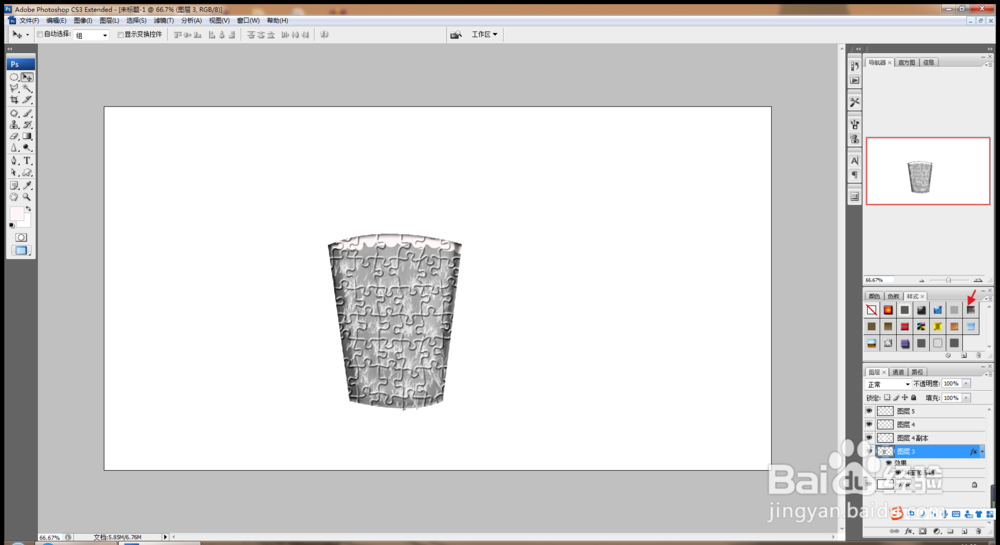Select the Brush tool
Image resolution: width=1000 pixels, height=545 pixels.
point(27,113)
